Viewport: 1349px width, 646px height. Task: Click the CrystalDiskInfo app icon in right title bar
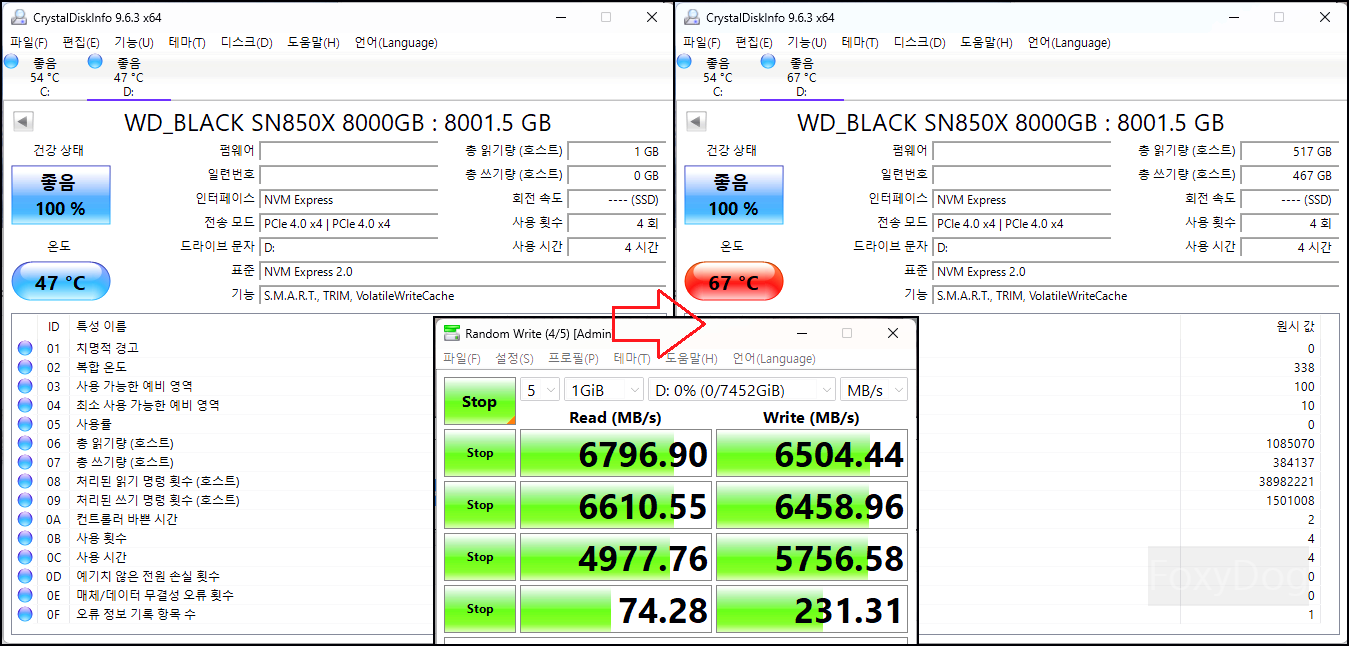(x=692, y=17)
